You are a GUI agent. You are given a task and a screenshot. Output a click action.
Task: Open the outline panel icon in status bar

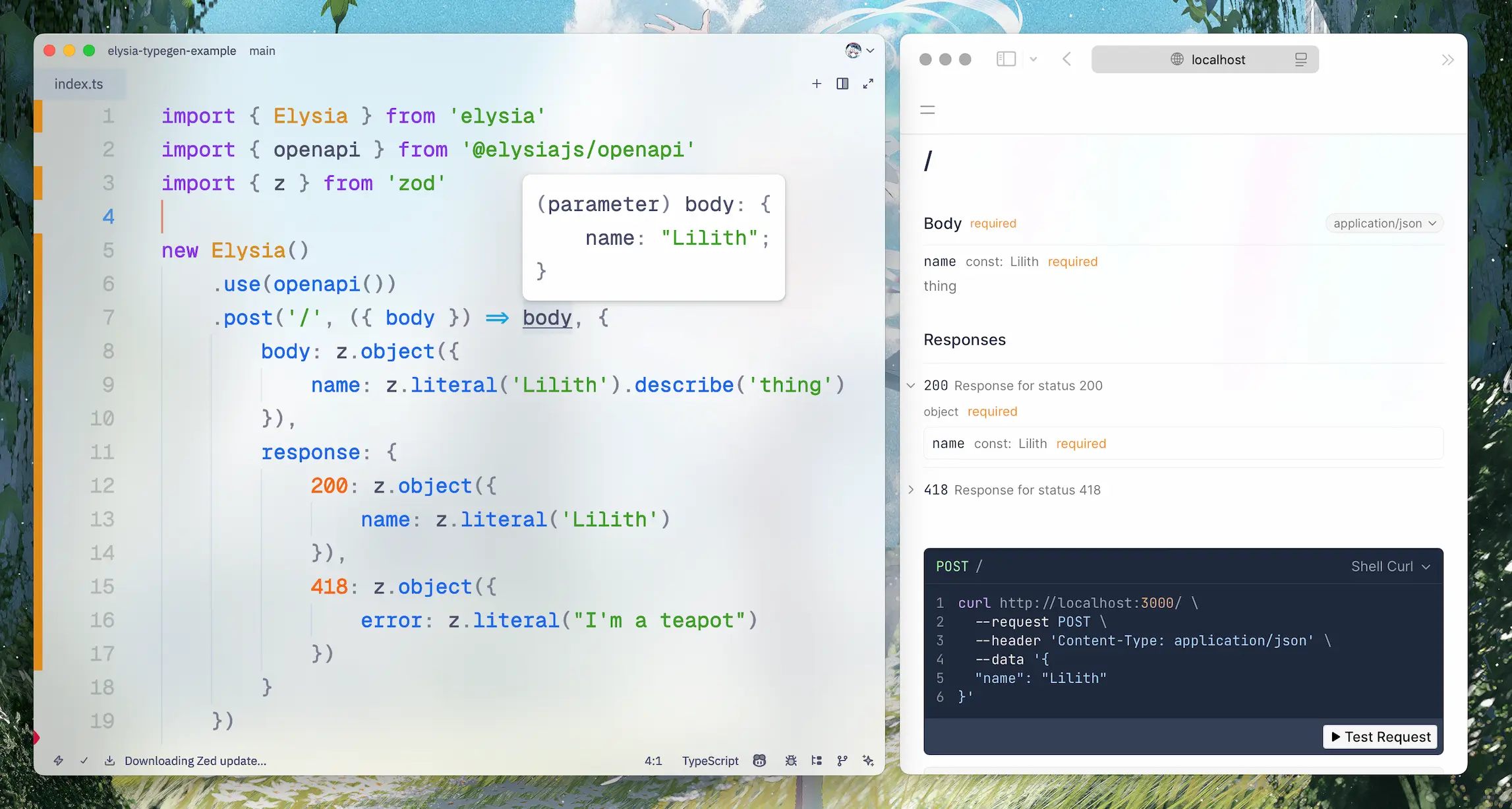pyautogui.click(x=817, y=760)
